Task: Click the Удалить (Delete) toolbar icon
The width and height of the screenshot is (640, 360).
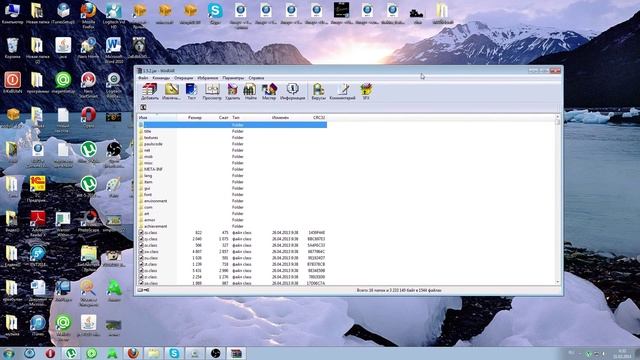Action: pyautogui.click(x=233, y=91)
